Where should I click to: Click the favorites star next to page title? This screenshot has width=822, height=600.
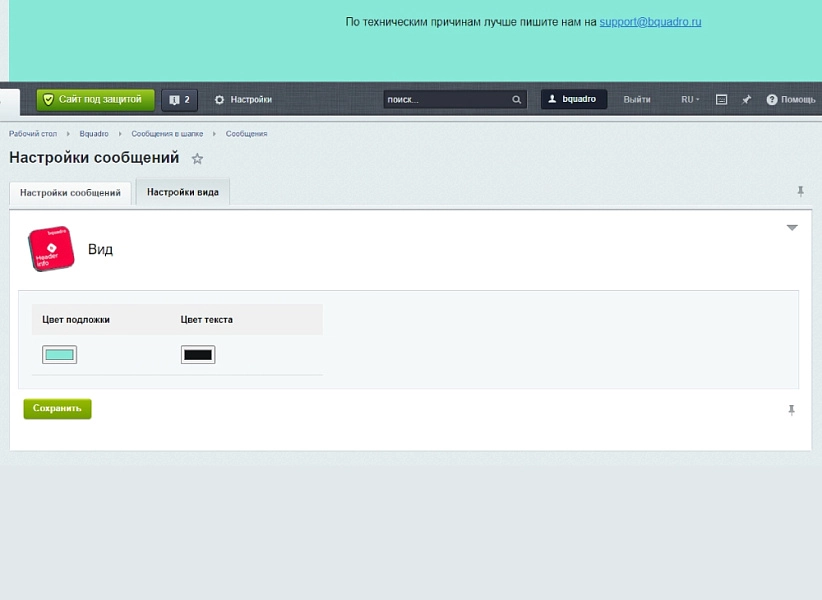(197, 159)
